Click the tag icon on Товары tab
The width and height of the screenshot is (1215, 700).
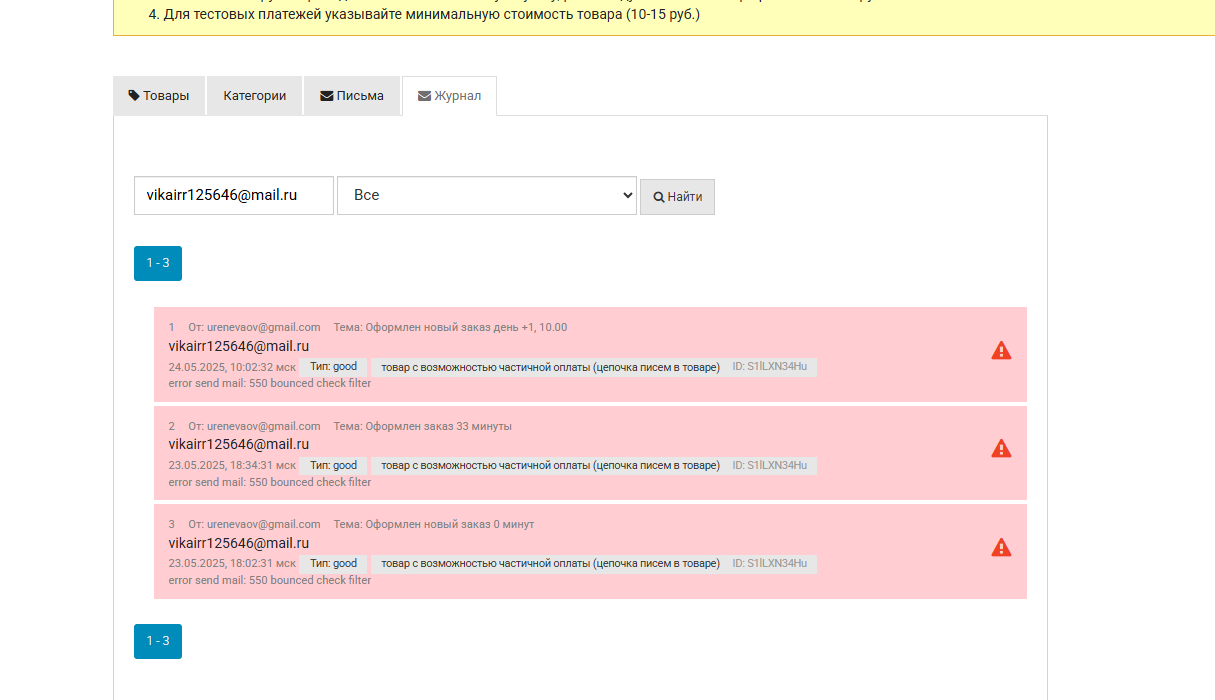(x=134, y=96)
